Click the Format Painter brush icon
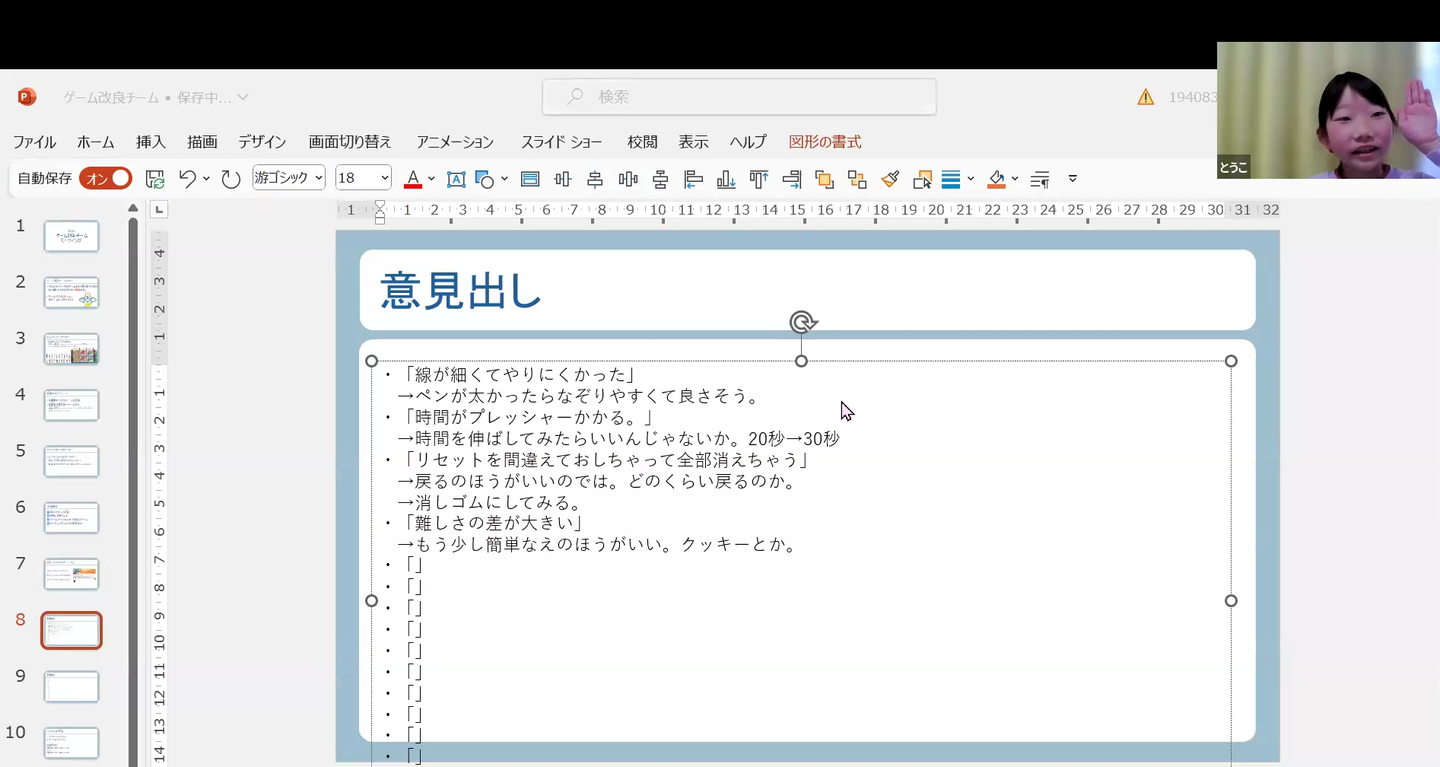 coord(890,179)
